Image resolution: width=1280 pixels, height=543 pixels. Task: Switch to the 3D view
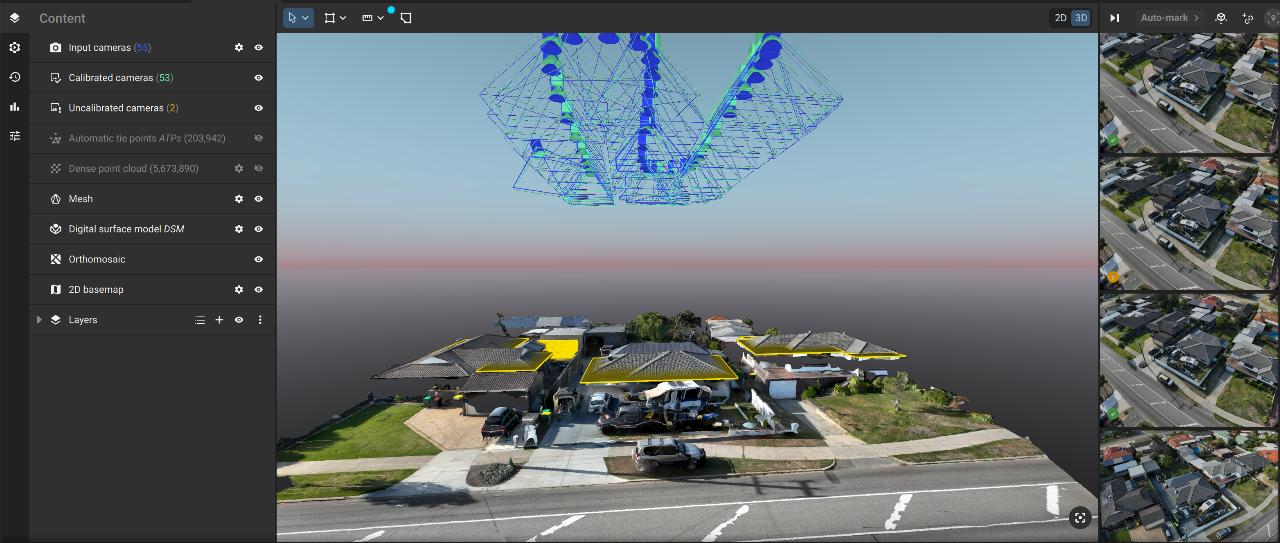click(1081, 18)
